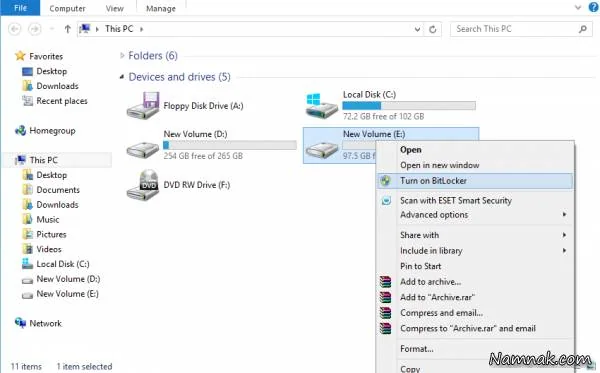
Task: Switch to the View ribbon tab
Action: point(114,8)
